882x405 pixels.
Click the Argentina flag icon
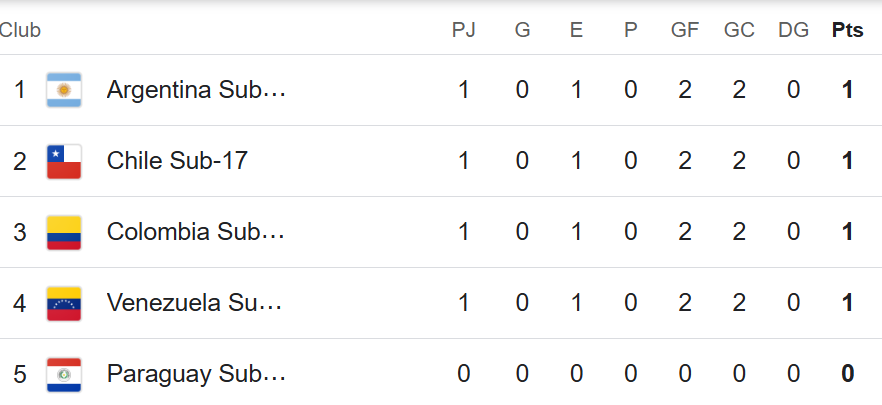coord(64,90)
